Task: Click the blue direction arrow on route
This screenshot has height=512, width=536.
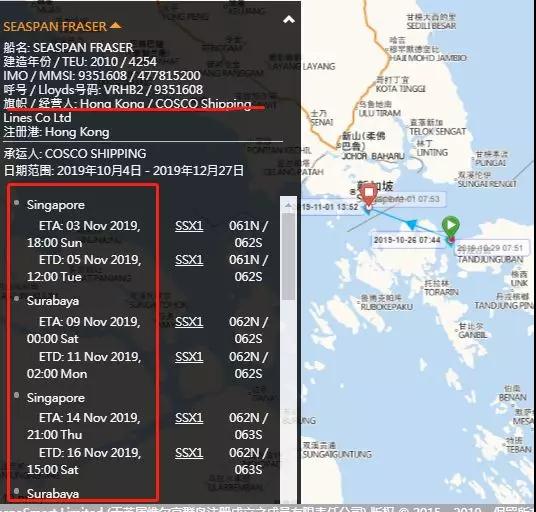Action: pos(412,224)
